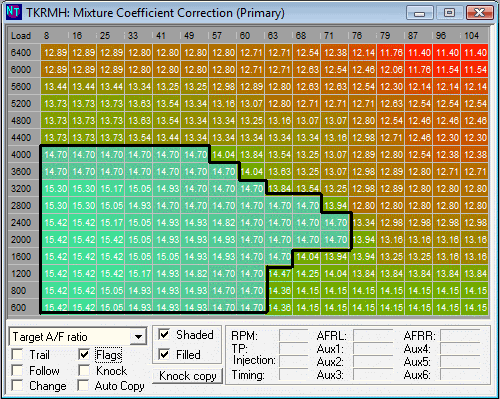Select cell 13.94 in the 2800 row
The height and width of the screenshot is (399, 500).
(335, 206)
